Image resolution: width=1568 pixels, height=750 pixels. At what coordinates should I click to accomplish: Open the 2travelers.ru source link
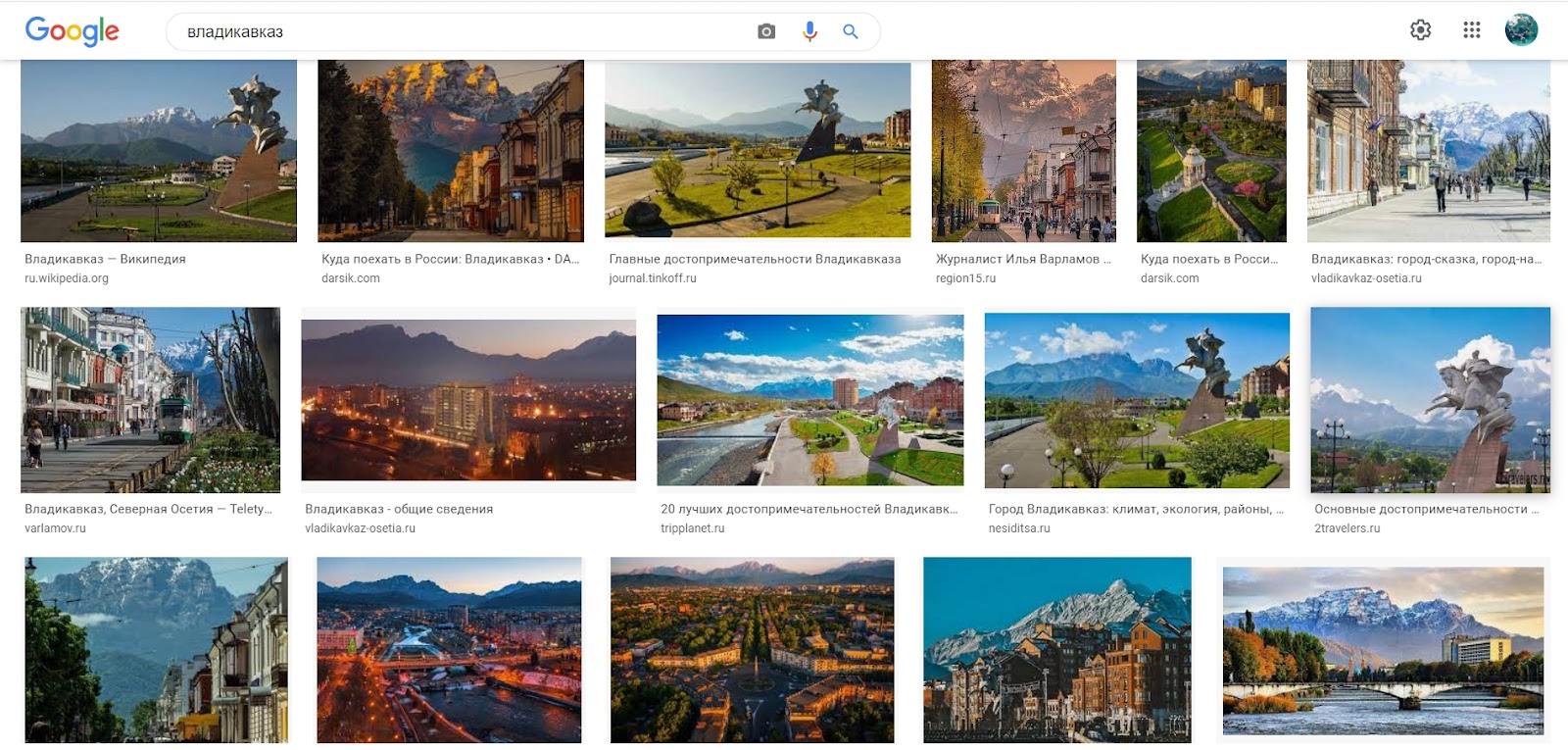tap(1347, 528)
